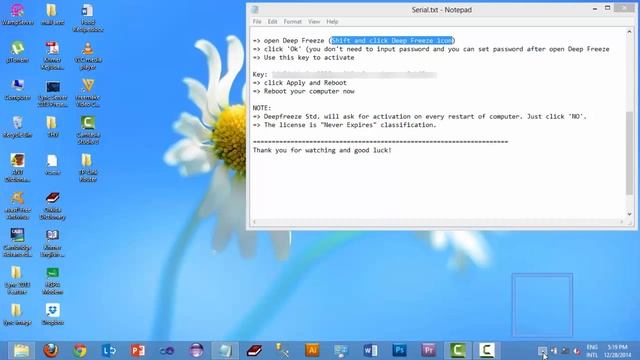
Task: Open Visual Studio from the taskbar
Action: pyautogui.click(x=167, y=351)
